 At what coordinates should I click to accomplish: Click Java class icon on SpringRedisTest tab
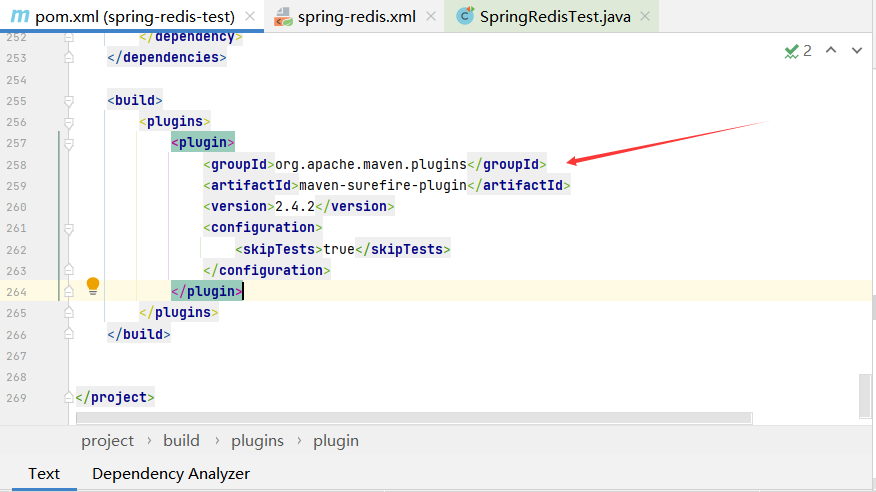465,16
